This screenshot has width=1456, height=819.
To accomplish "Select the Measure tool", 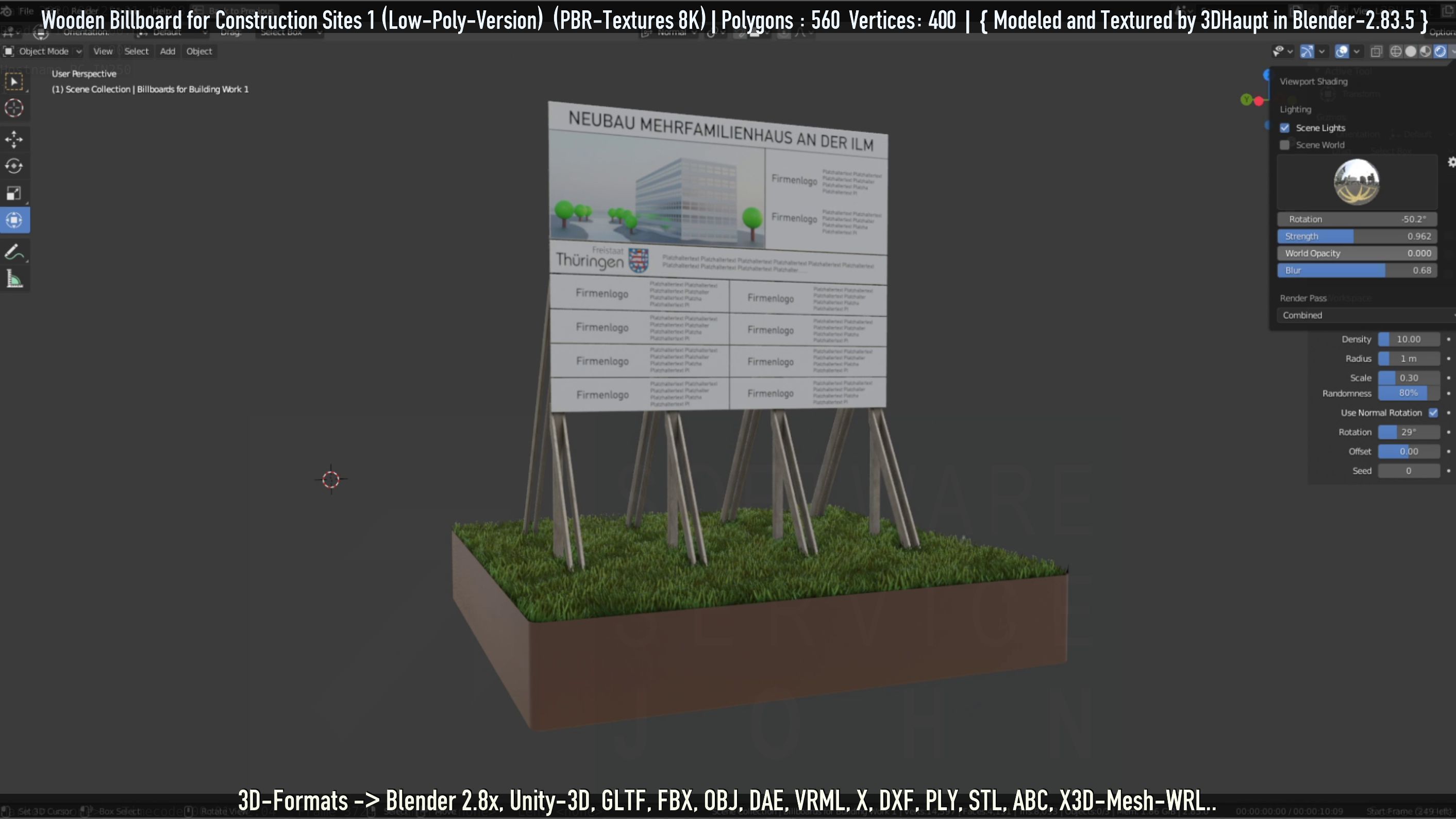I will pyautogui.click(x=14, y=279).
